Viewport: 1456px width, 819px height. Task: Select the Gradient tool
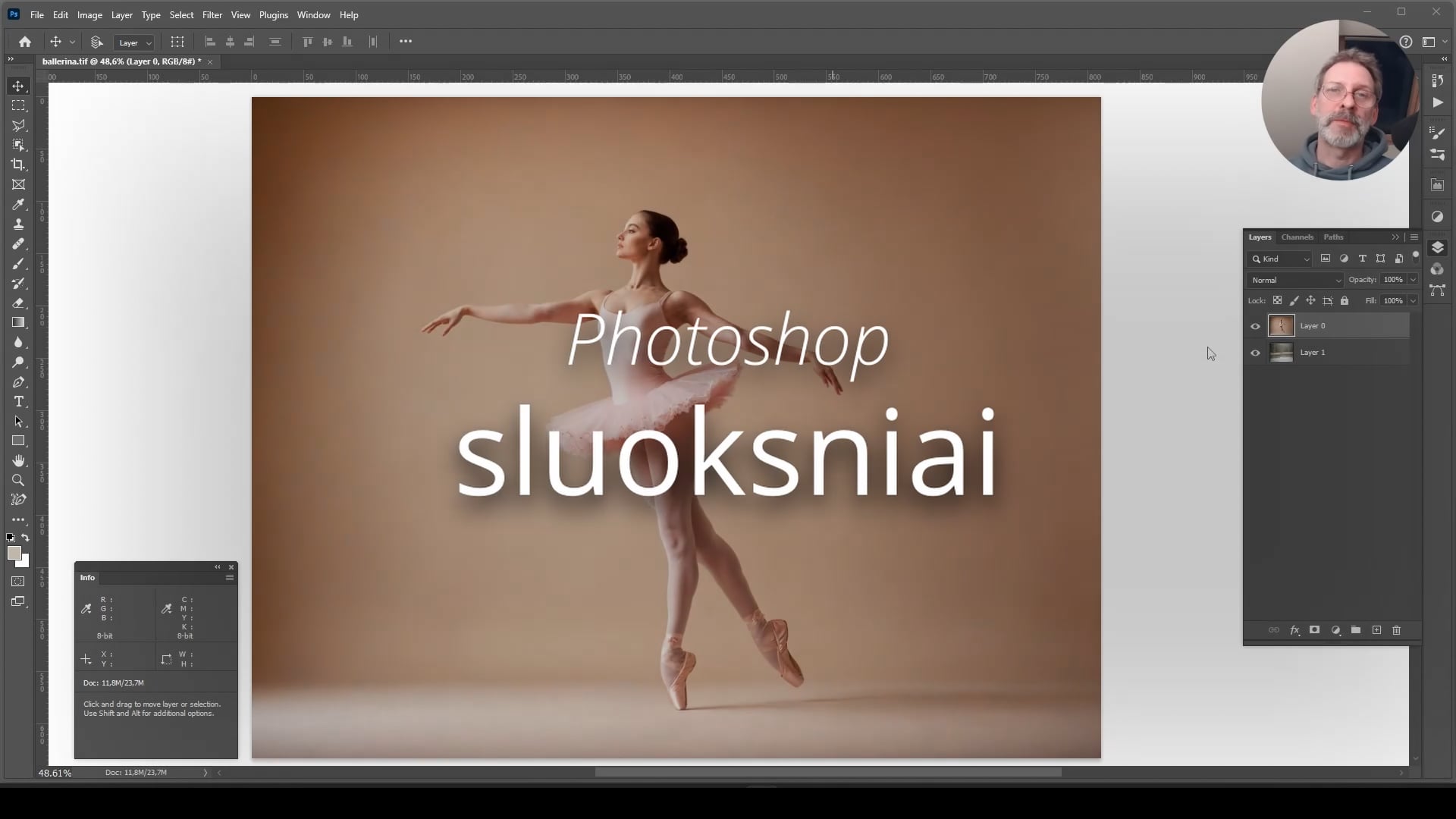(x=18, y=322)
